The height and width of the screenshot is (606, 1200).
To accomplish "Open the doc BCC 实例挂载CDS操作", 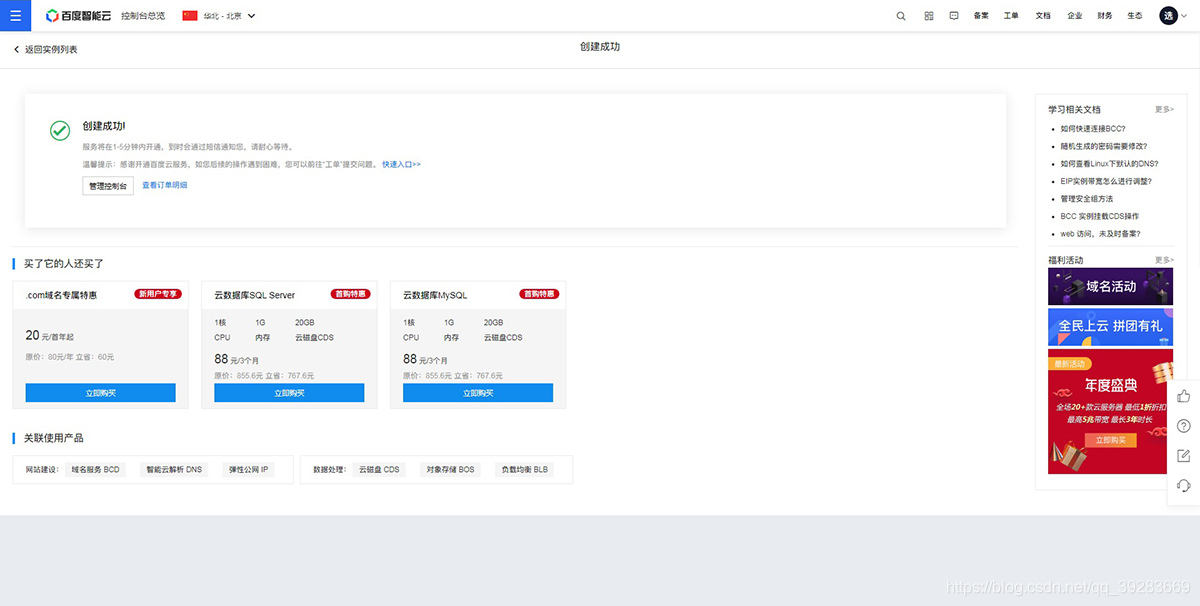I will tap(1100, 216).
